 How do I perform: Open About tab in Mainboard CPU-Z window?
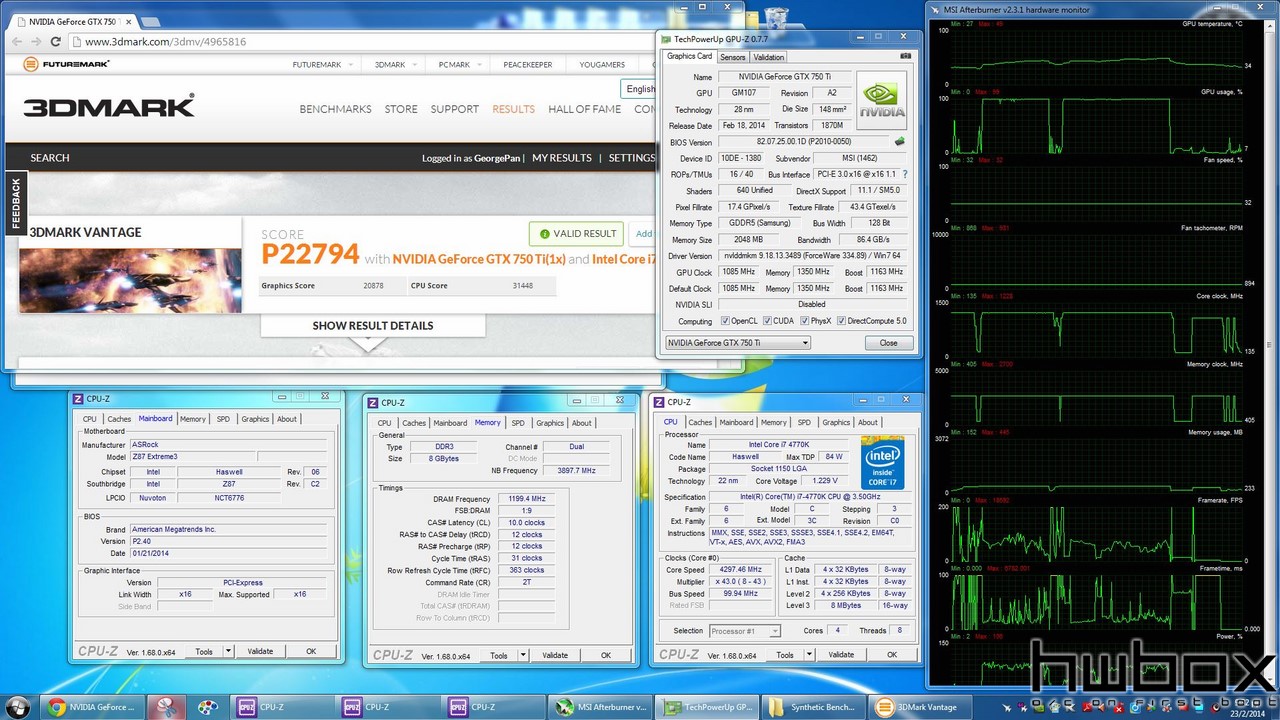(287, 419)
